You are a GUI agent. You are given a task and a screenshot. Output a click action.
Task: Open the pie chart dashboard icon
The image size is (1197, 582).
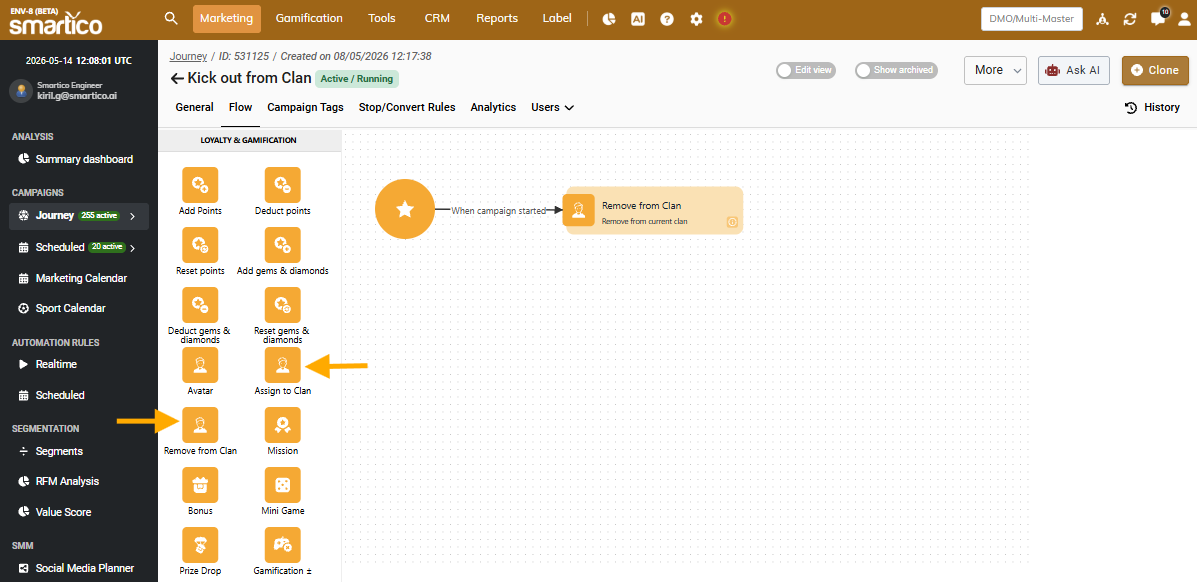[x=609, y=19]
